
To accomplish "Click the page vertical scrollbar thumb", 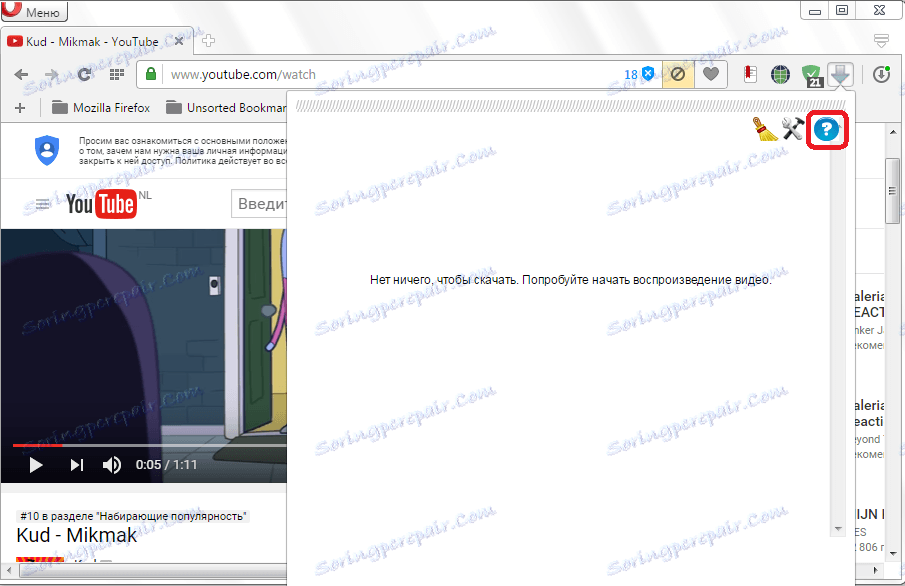I will [892, 191].
